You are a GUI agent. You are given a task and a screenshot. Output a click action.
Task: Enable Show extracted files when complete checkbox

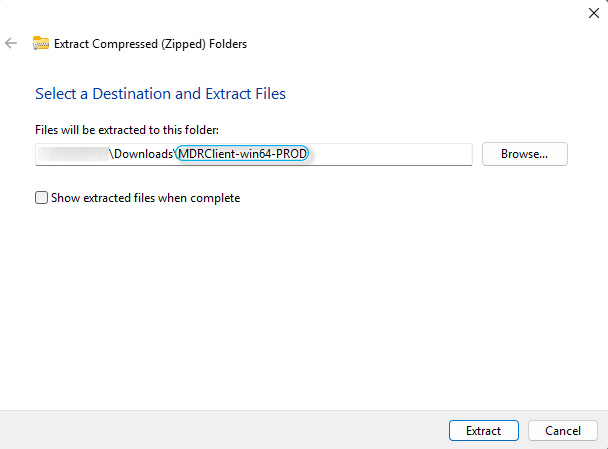point(41,198)
